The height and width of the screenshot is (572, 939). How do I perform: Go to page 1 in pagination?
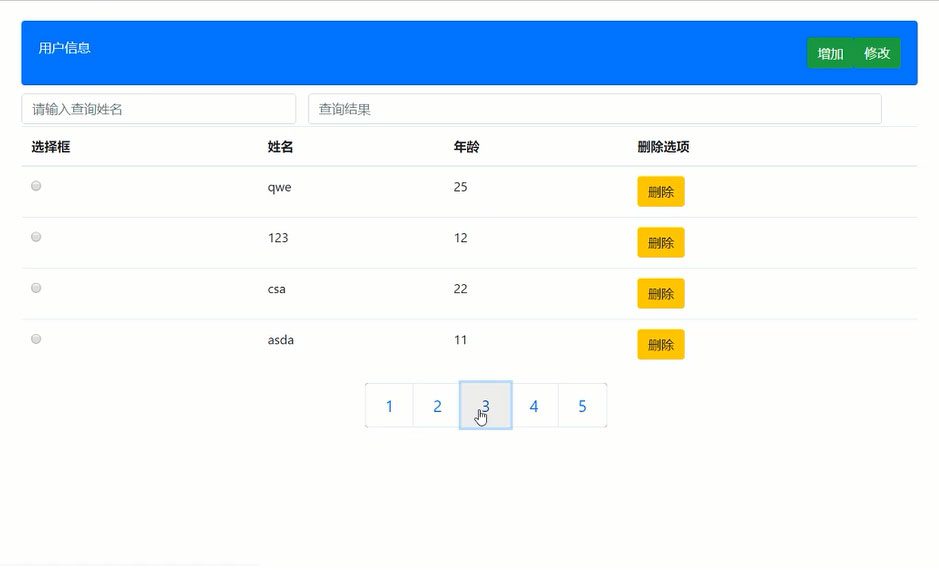[389, 406]
